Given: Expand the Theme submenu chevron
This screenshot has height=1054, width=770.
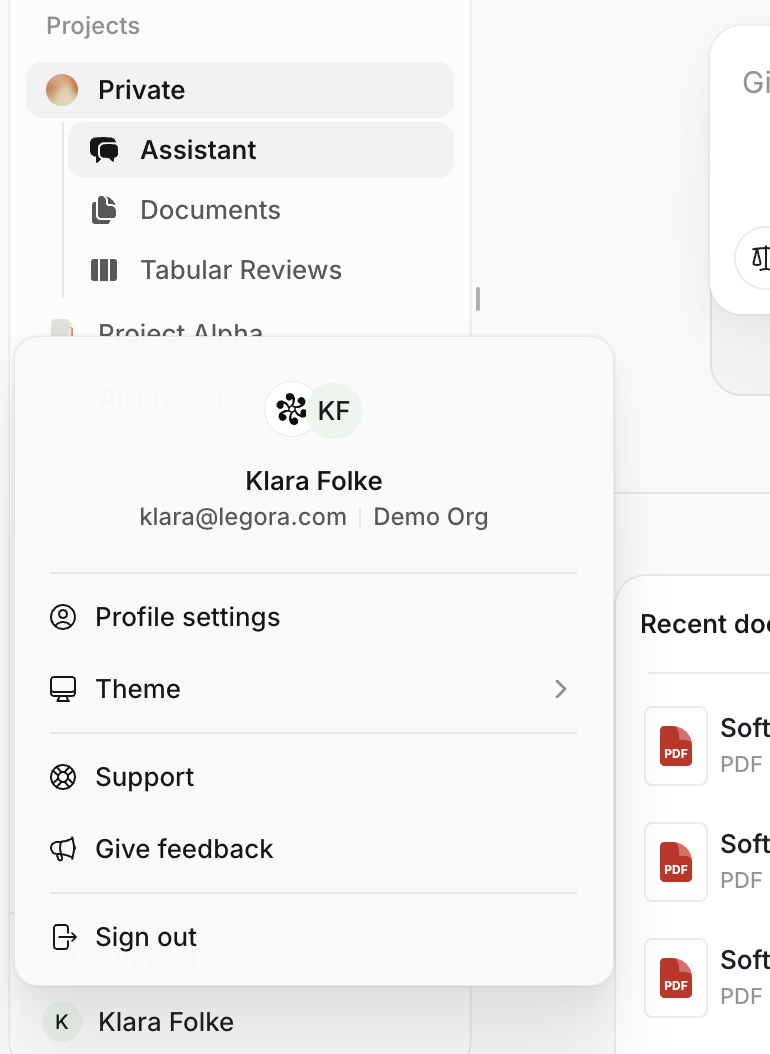Looking at the screenshot, I should pos(560,689).
